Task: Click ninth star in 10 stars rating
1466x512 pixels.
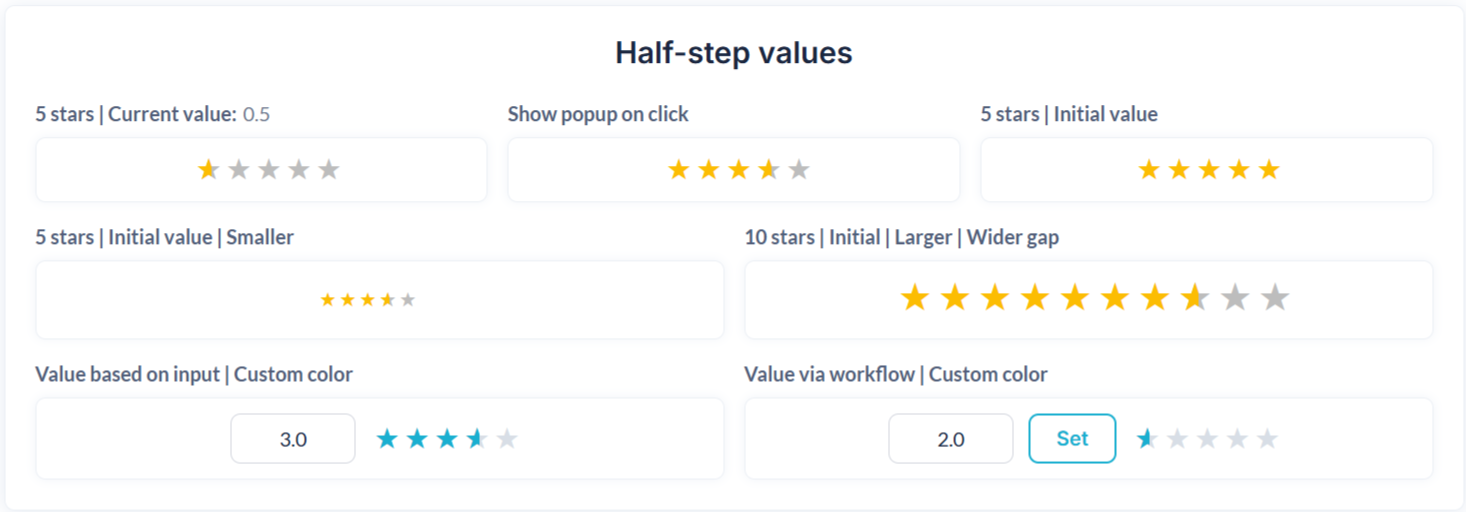Action: [x=1235, y=298]
